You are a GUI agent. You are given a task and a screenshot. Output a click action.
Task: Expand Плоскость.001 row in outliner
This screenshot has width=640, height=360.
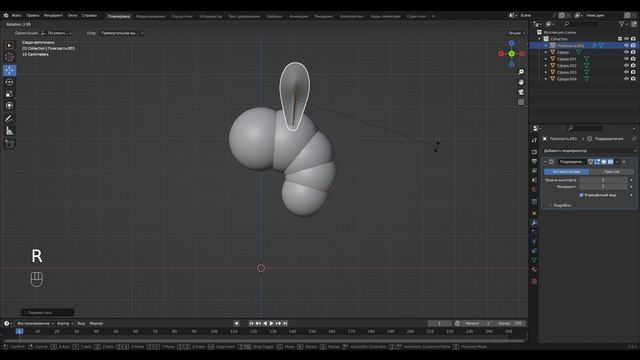(x=546, y=46)
